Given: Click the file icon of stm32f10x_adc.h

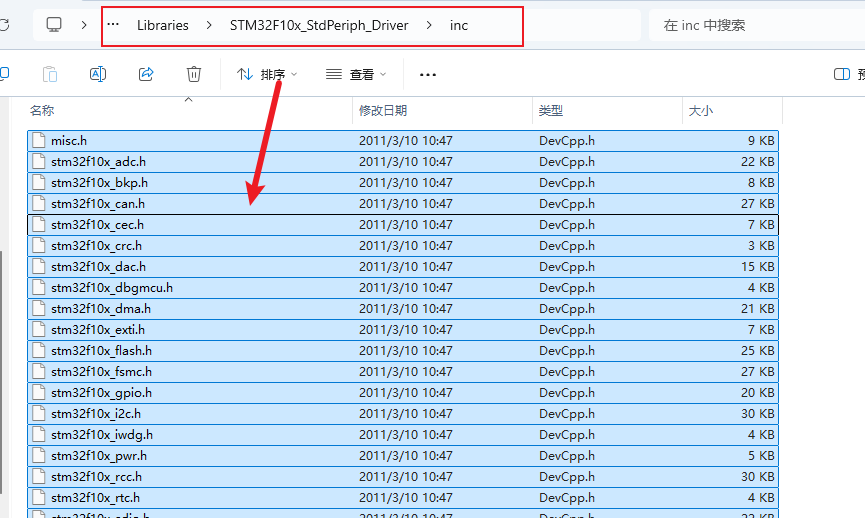Looking at the screenshot, I should [39, 162].
